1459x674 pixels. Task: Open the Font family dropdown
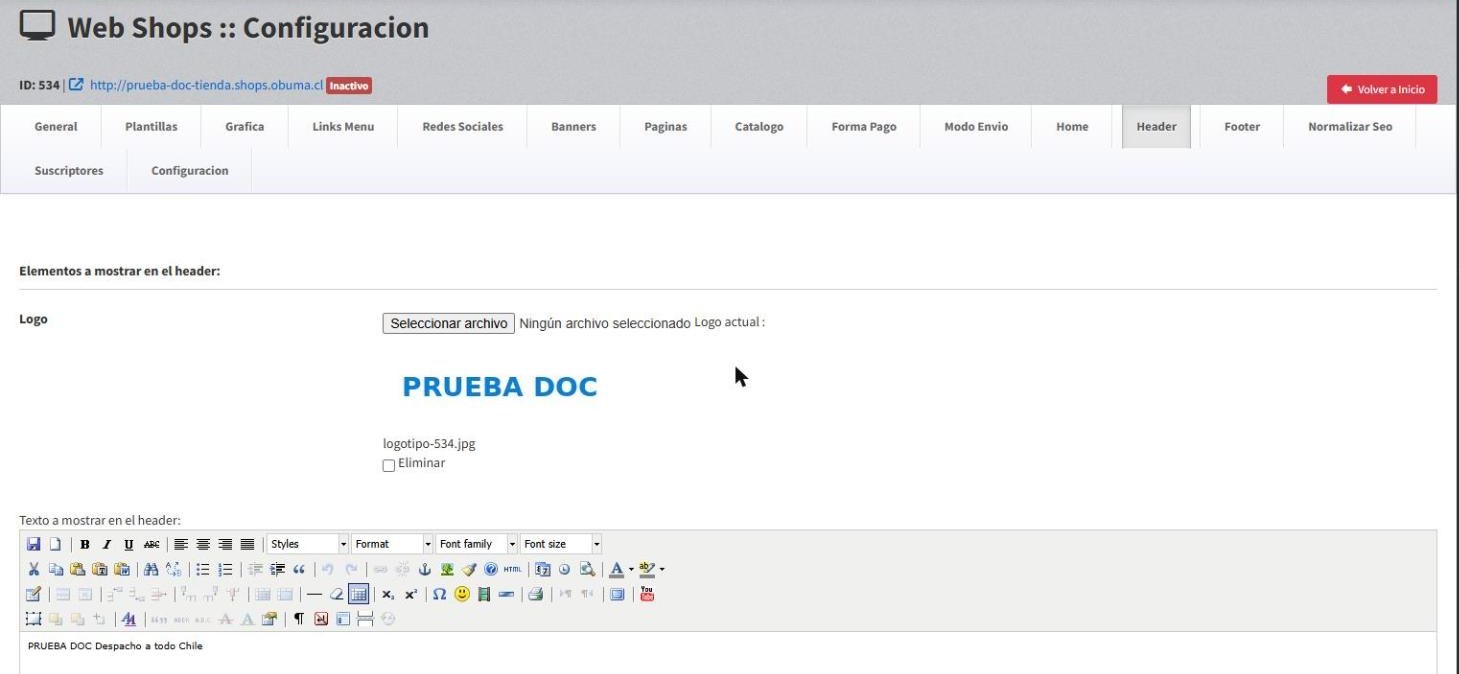pyautogui.click(x=477, y=544)
